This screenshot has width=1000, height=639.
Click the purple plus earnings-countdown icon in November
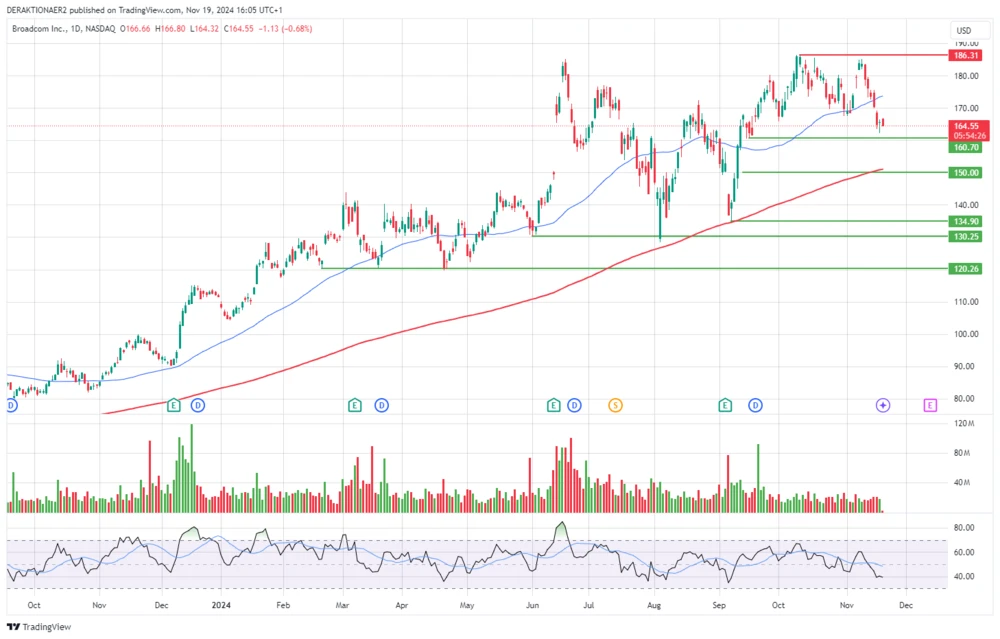882,405
